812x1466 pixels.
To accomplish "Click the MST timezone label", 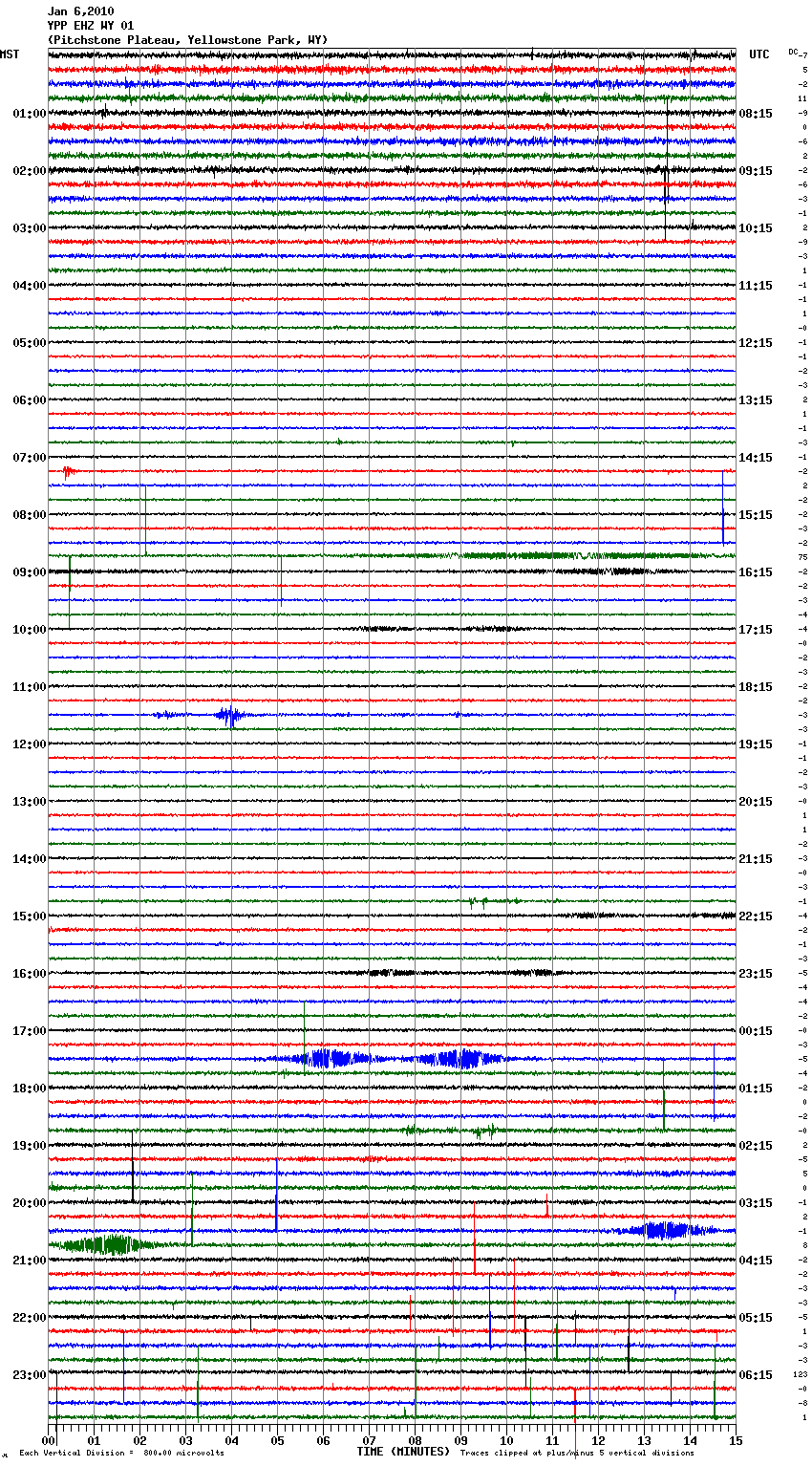I will pyautogui.click(x=10, y=54).
